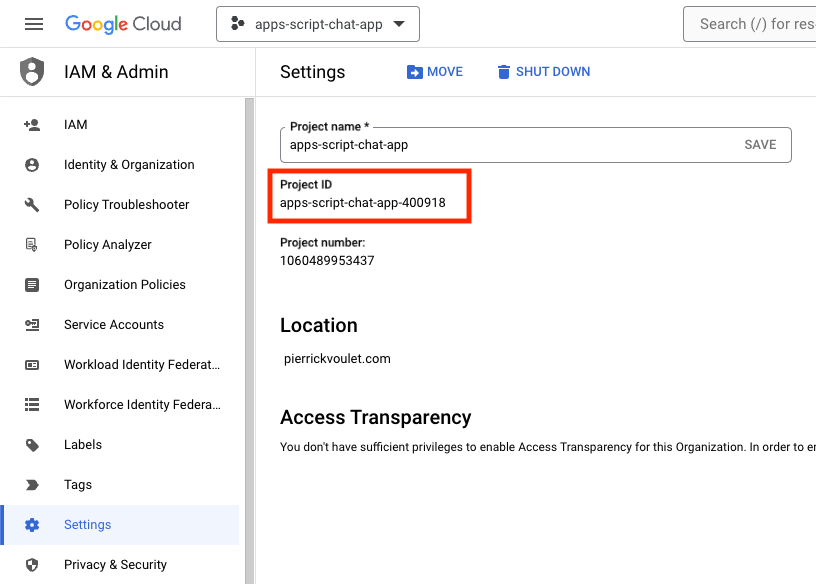Open the Tags menu item
Viewport: 816px width, 584px height.
point(78,485)
